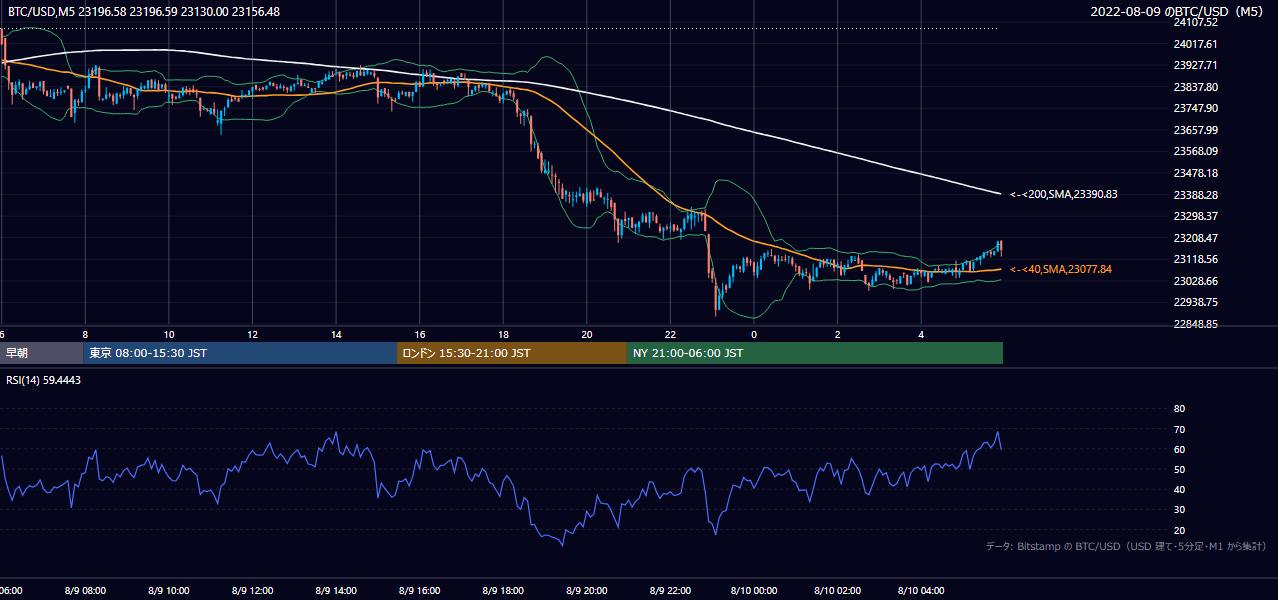Click the BTC/USD,M5 OHLC header text

click(144, 11)
